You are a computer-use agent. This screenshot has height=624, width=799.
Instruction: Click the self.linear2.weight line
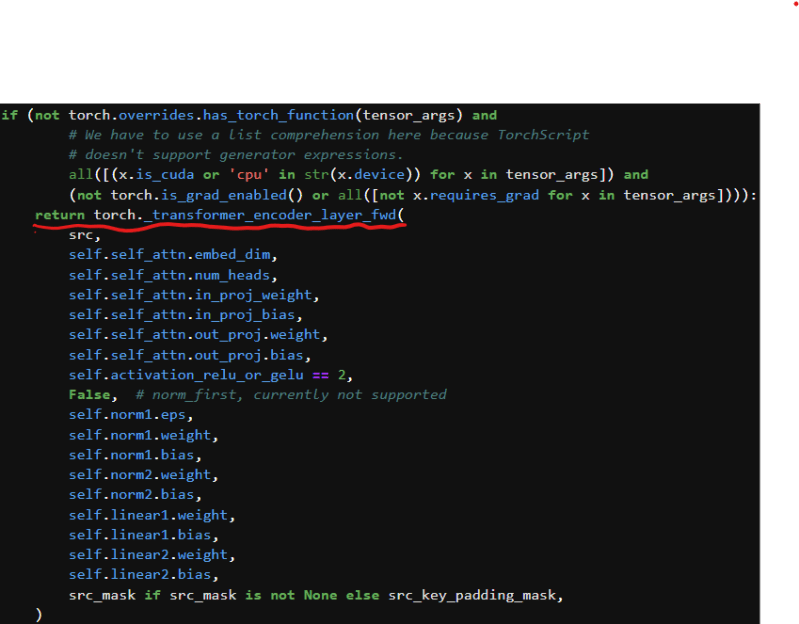pos(152,555)
